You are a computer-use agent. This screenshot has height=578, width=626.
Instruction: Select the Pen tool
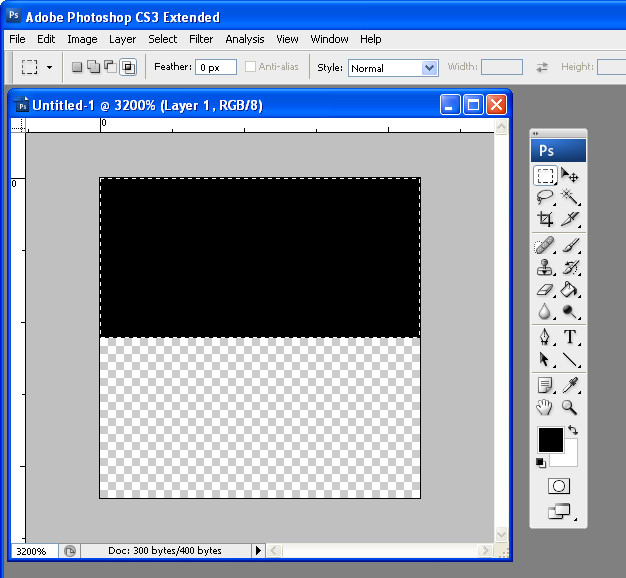click(545, 337)
